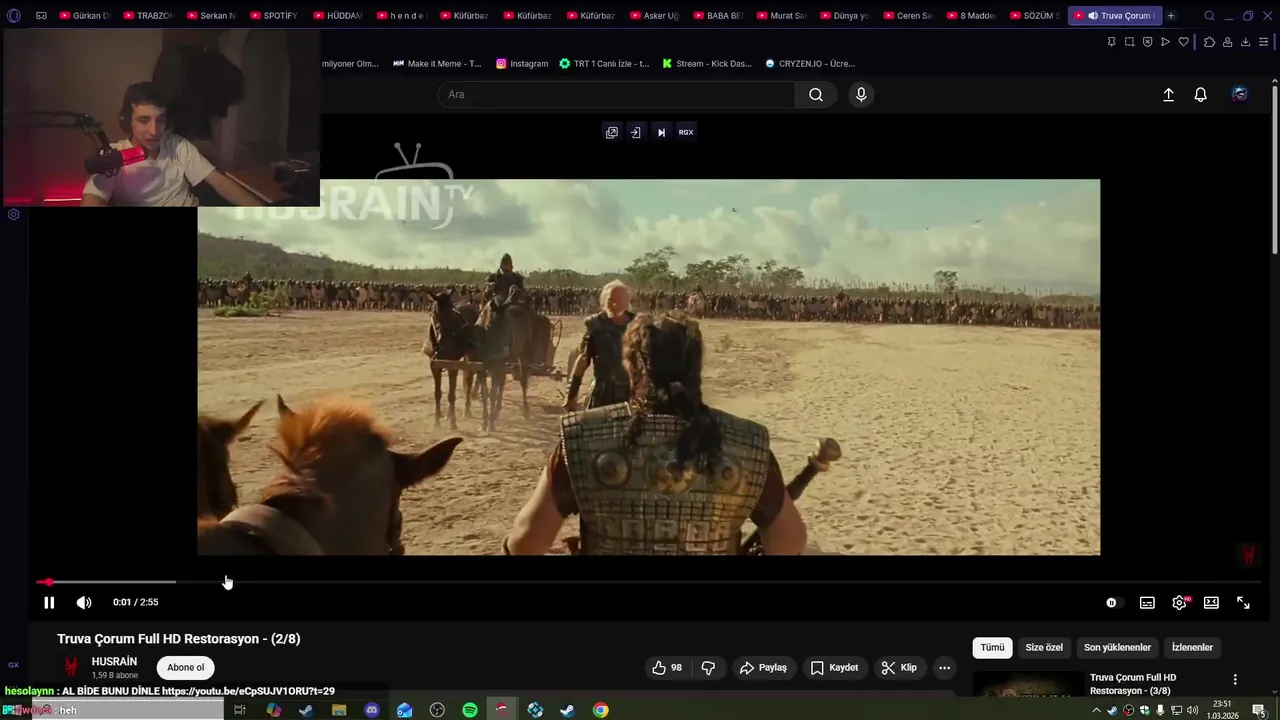
Task: Click the Ara search input field
Action: 616,94
